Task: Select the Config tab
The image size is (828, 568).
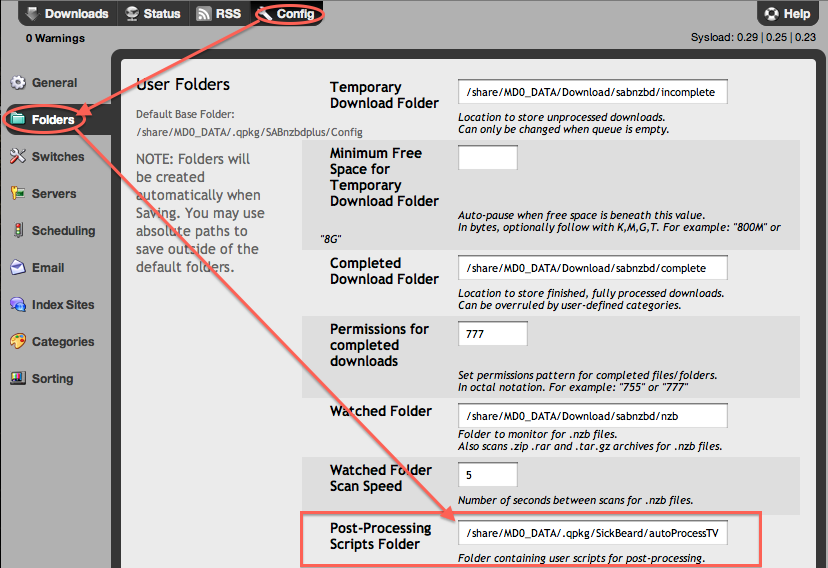Action: [287, 14]
